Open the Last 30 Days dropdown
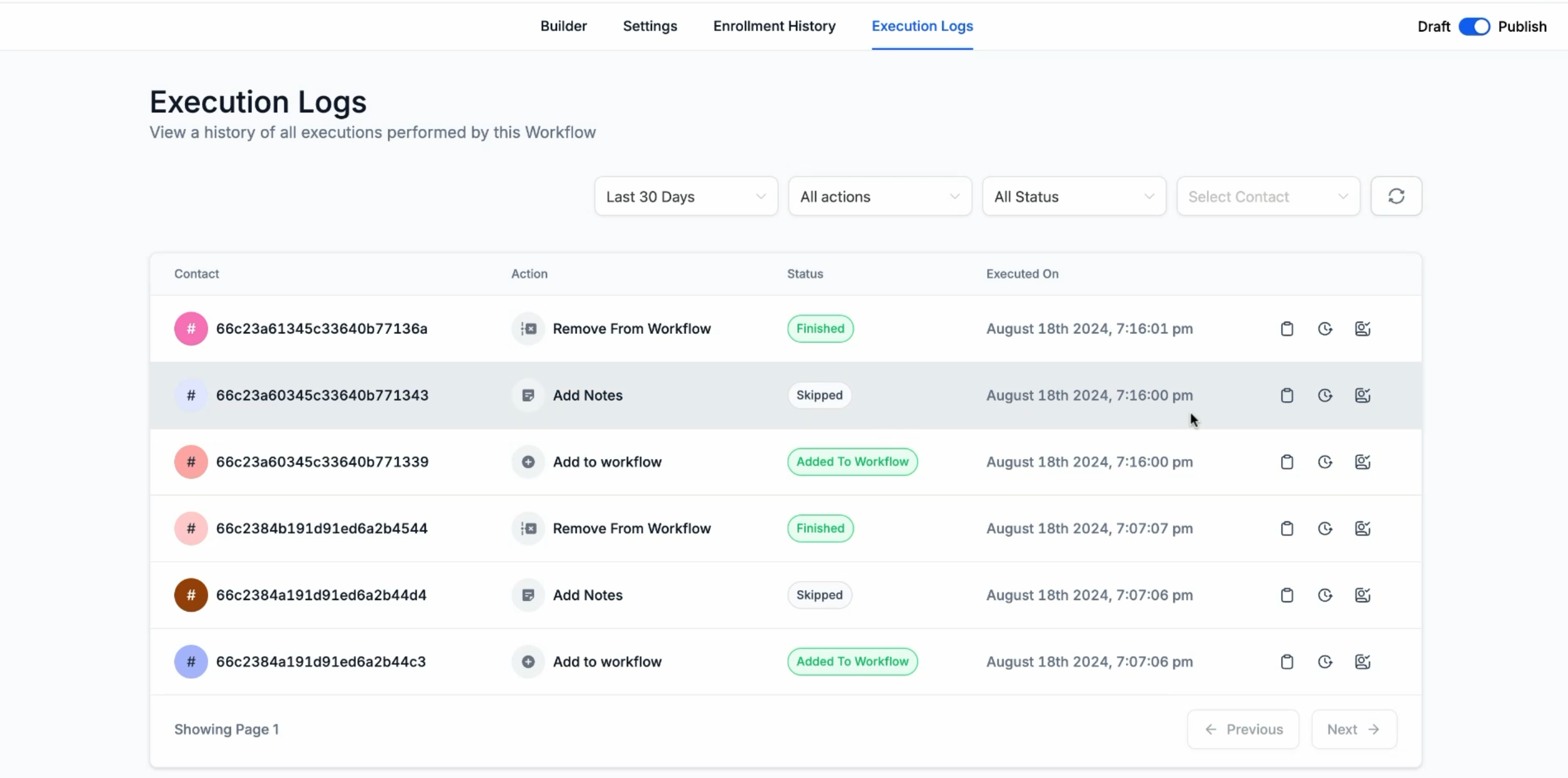 tap(685, 197)
